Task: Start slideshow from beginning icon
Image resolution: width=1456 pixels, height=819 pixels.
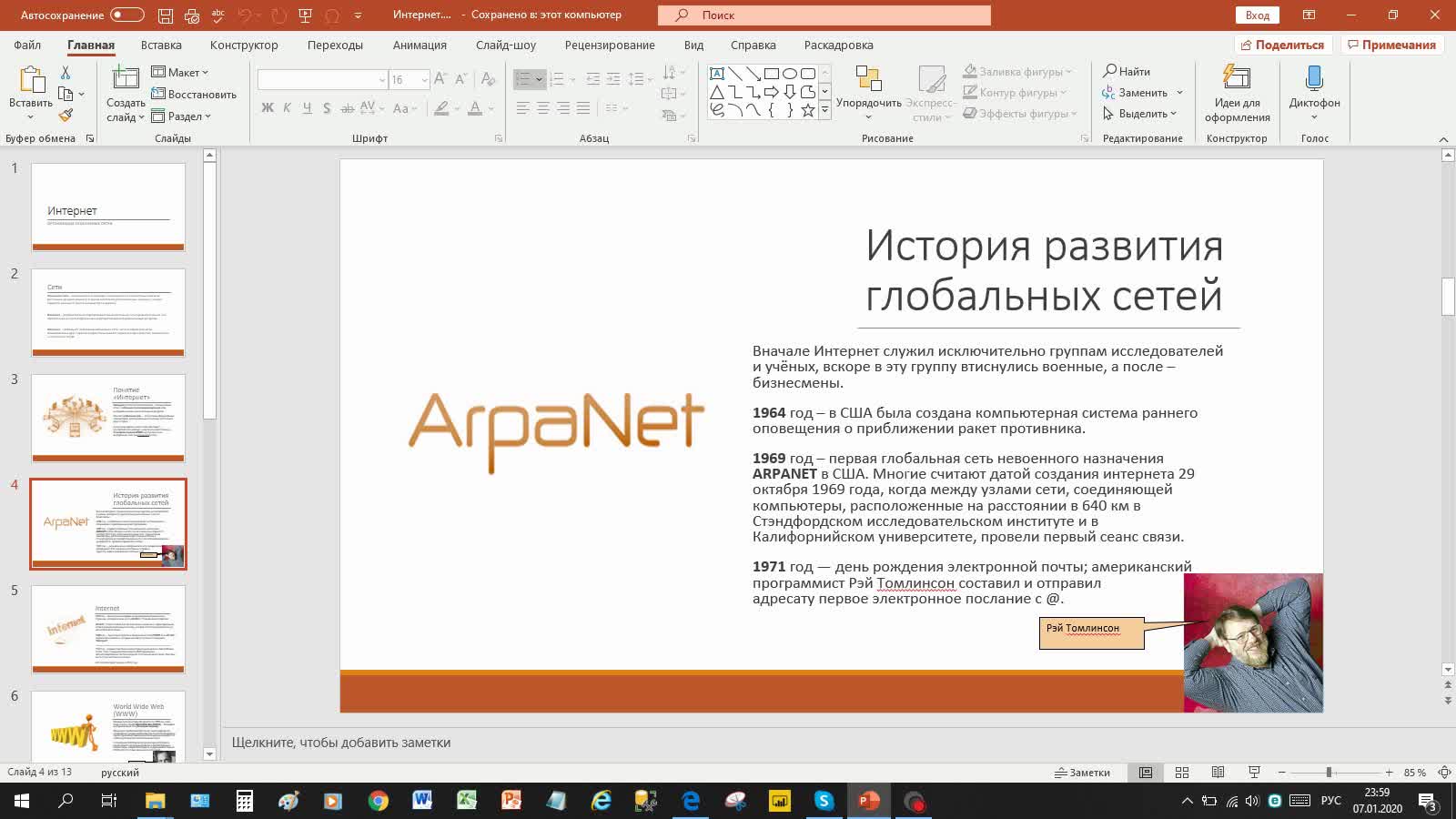Action: tap(305, 15)
